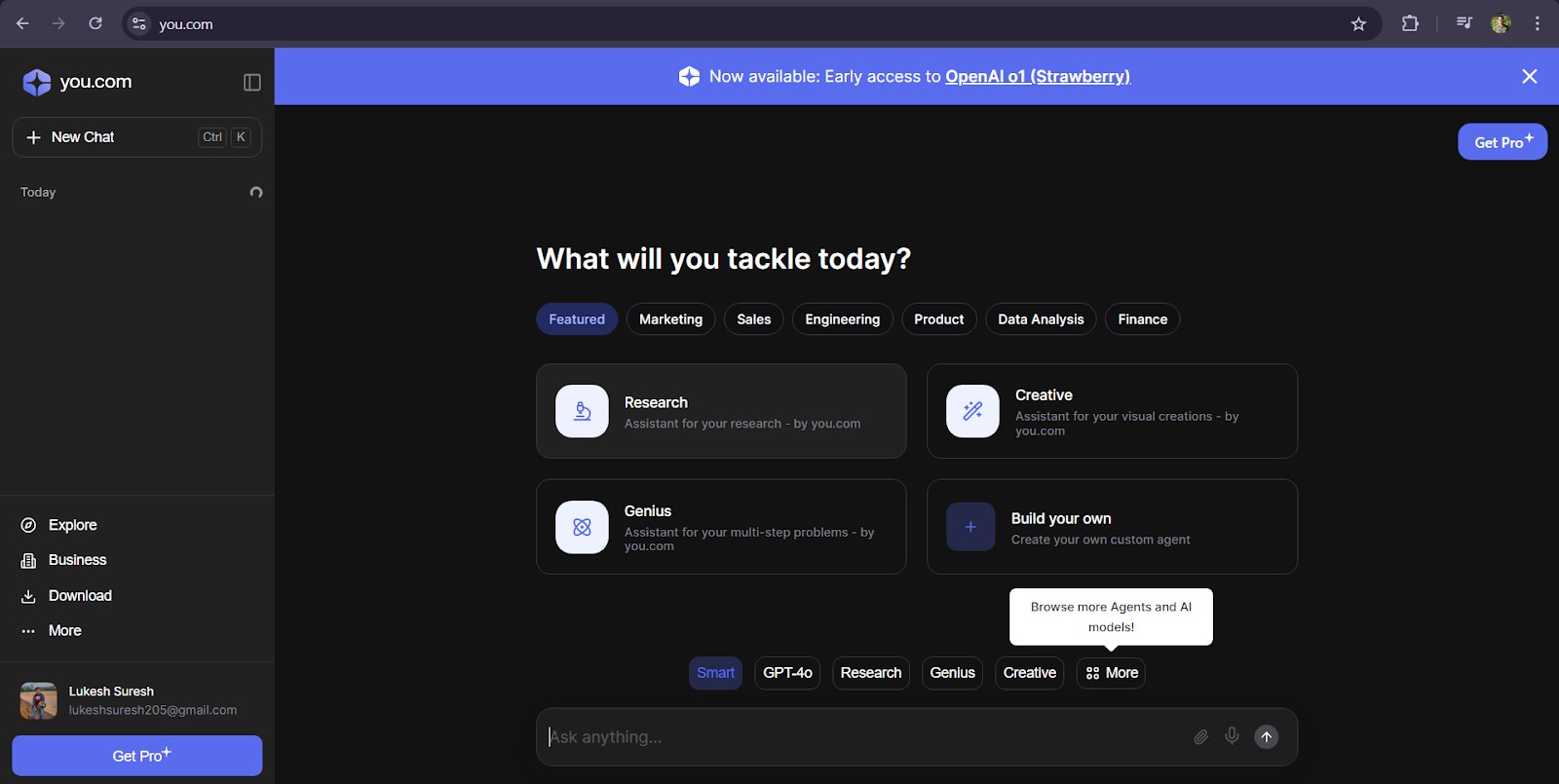Click the you.com logo in sidebar

click(77, 83)
